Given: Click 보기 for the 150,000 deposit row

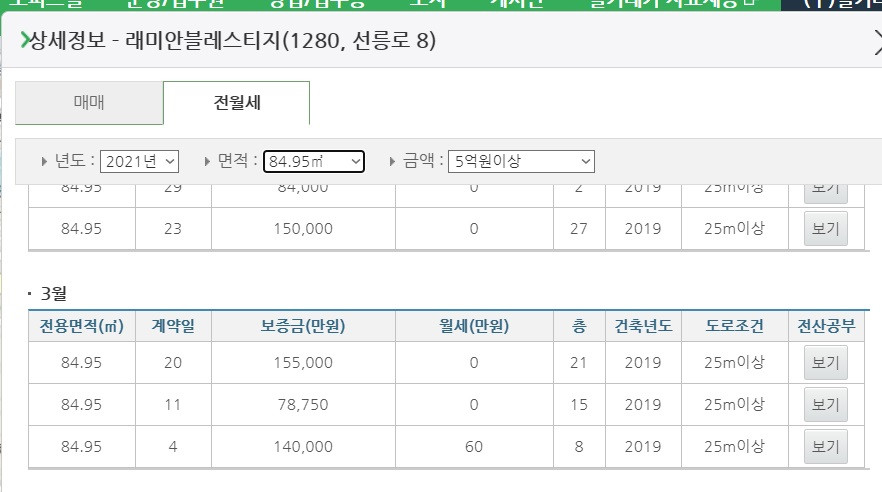Looking at the screenshot, I should click(x=825, y=228).
